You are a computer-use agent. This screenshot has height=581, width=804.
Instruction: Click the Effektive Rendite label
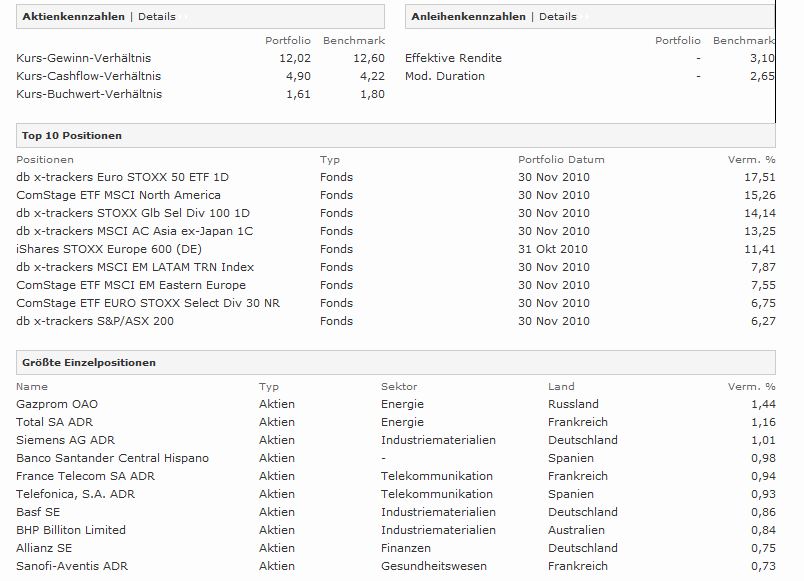(x=453, y=58)
